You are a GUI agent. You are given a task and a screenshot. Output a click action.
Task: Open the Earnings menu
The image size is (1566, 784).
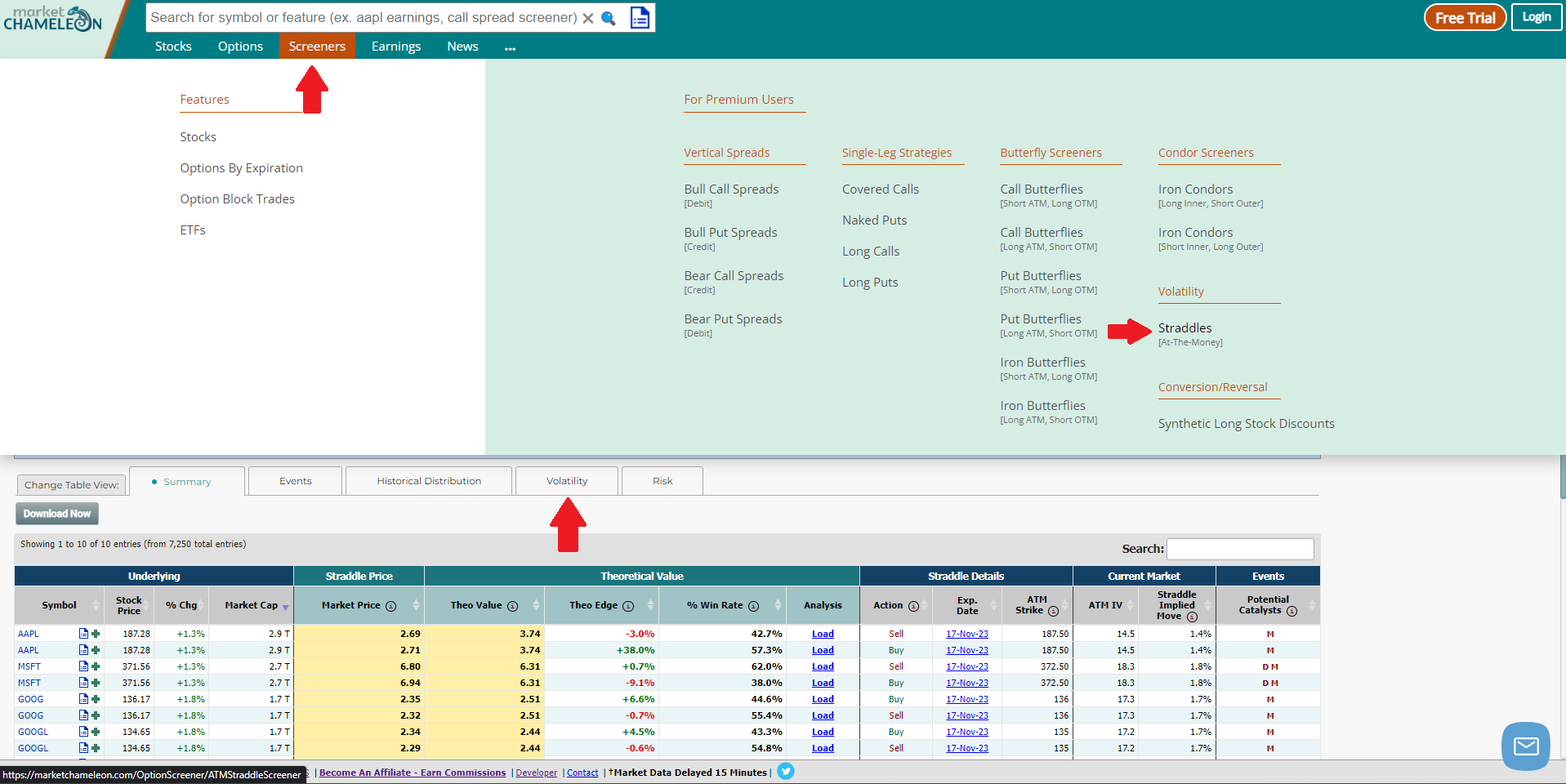[395, 46]
